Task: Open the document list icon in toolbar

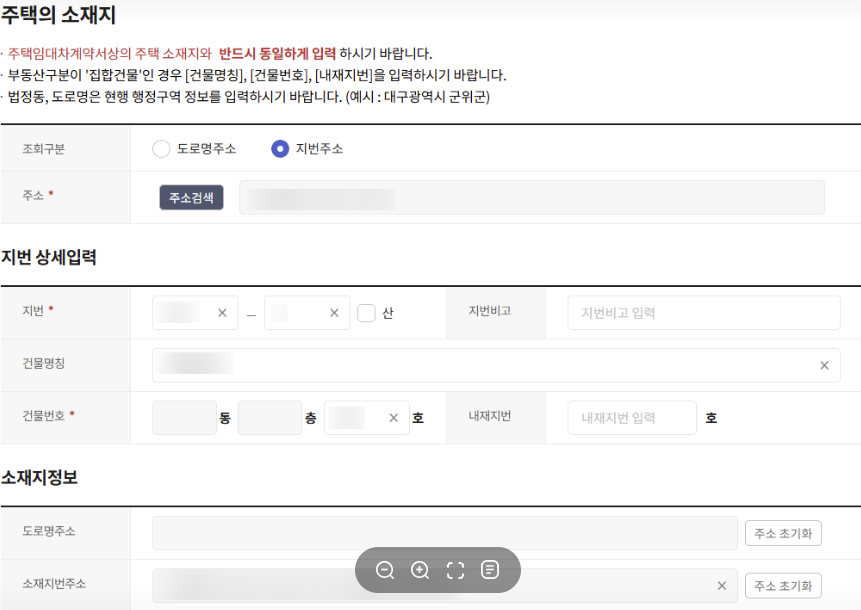Action: coord(490,570)
